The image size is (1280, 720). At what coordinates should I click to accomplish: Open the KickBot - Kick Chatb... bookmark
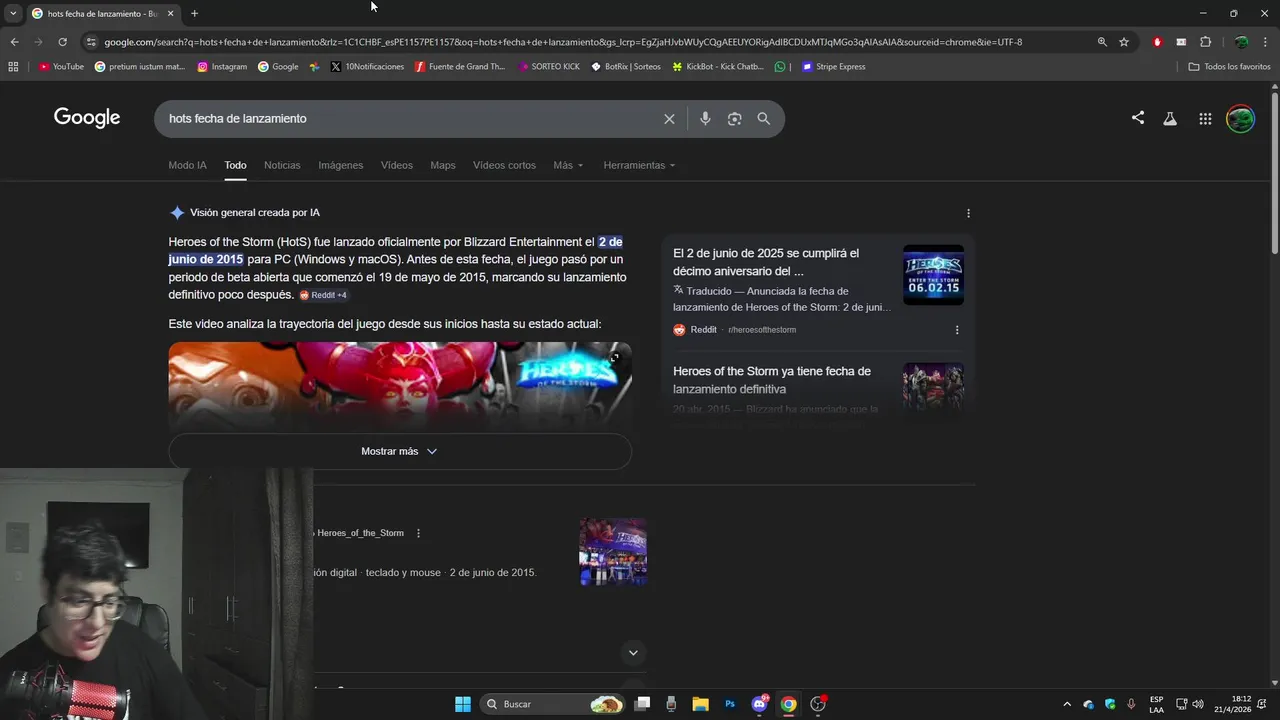[x=718, y=67]
